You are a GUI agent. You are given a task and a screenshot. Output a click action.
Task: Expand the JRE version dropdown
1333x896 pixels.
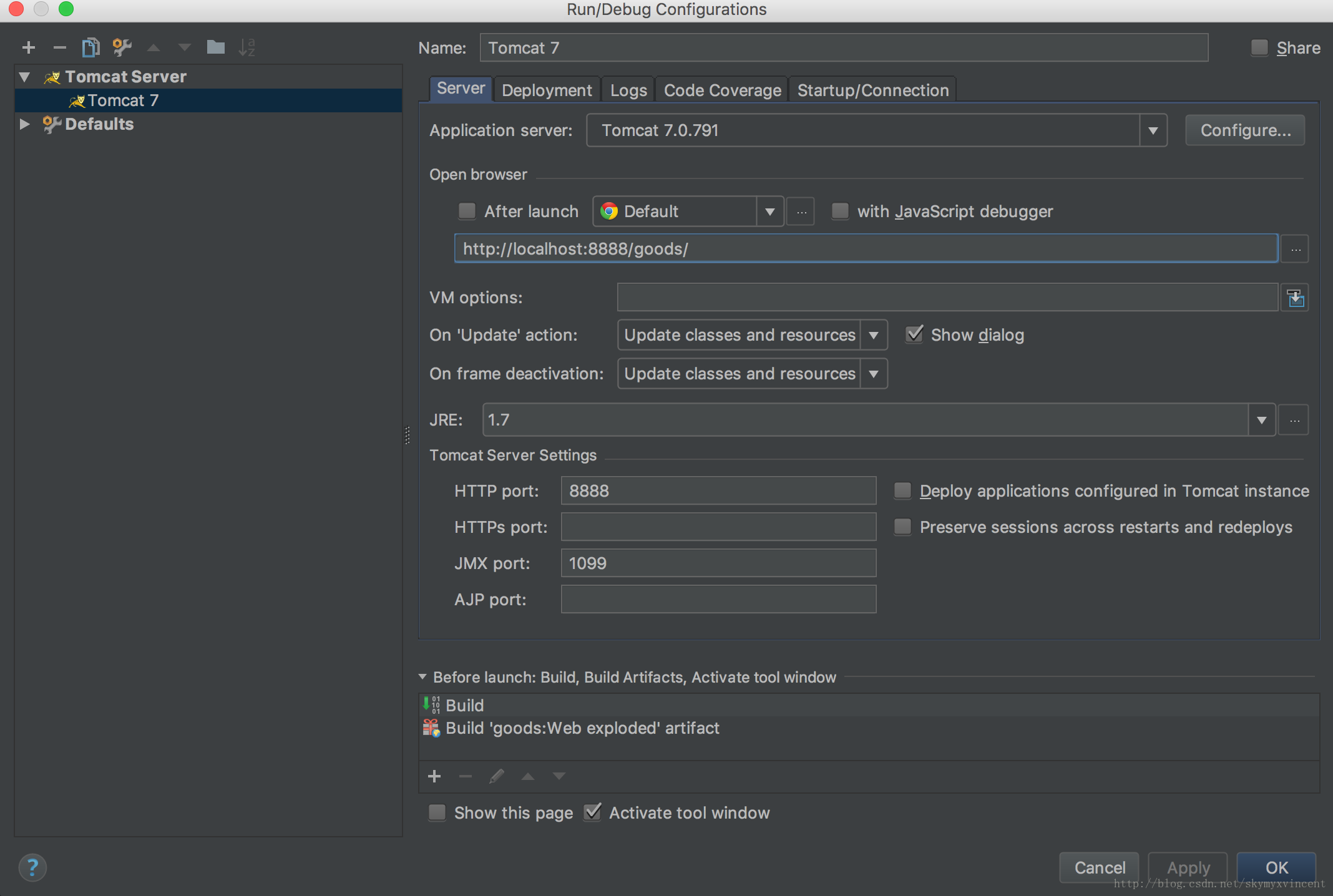tap(1262, 419)
